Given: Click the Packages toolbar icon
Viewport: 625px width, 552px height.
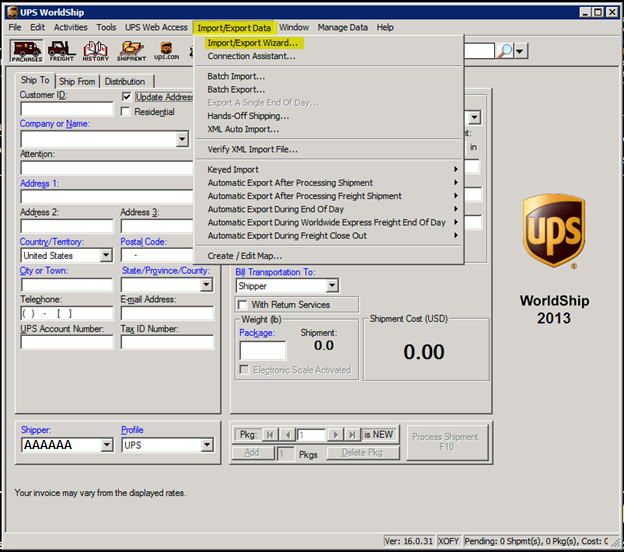Looking at the screenshot, I should [x=26, y=50].
